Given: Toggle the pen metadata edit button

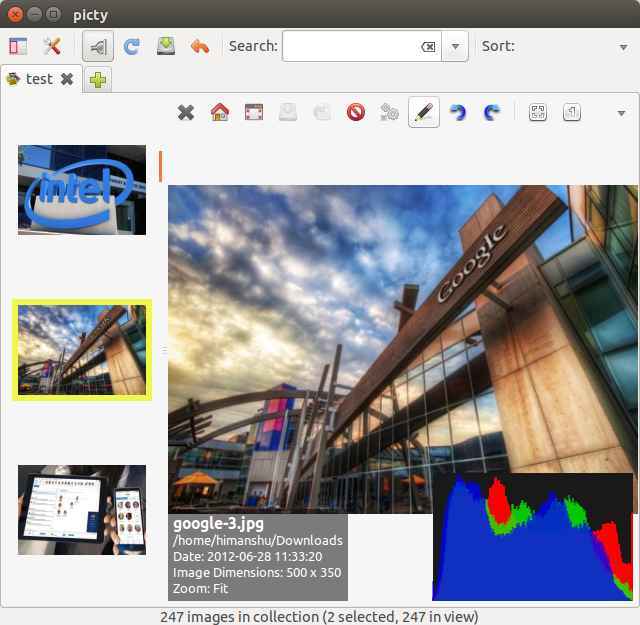Looking at the screenshot, I should (424, 112).
